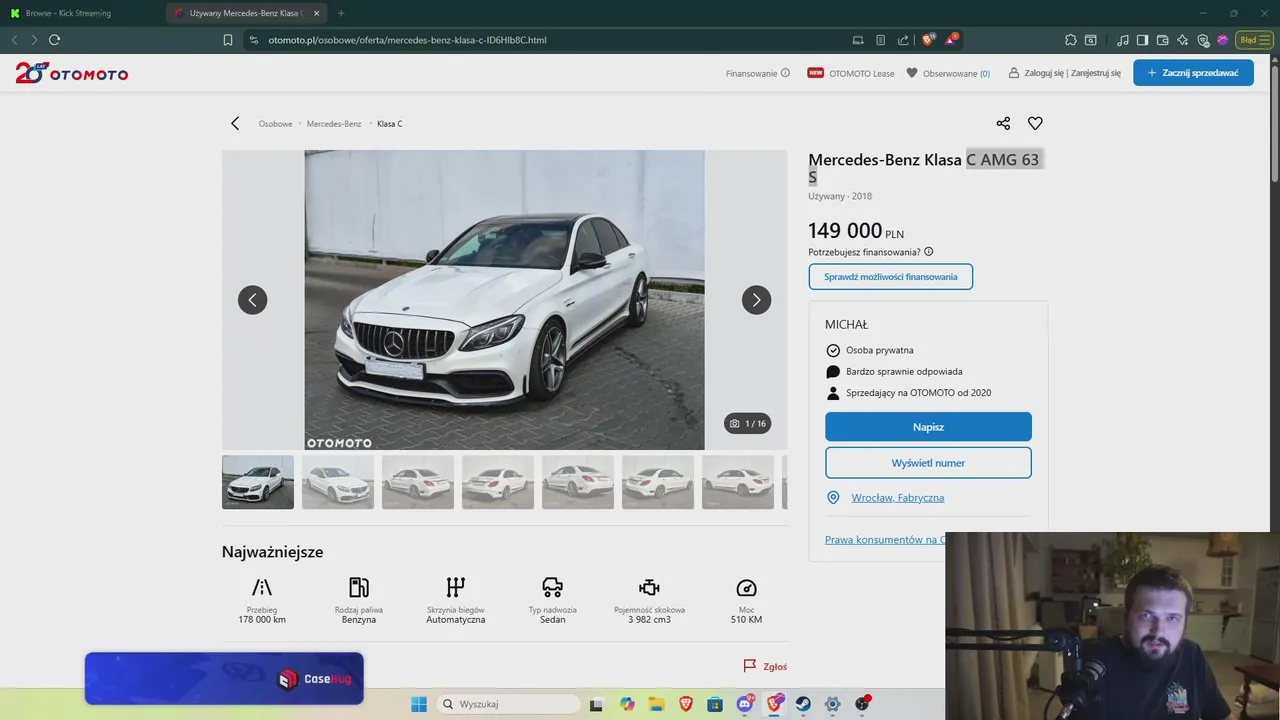The width and height of the screenshot is (1280, 720).
Task: Click the CaseHug banner
Action: coord(224,678)
